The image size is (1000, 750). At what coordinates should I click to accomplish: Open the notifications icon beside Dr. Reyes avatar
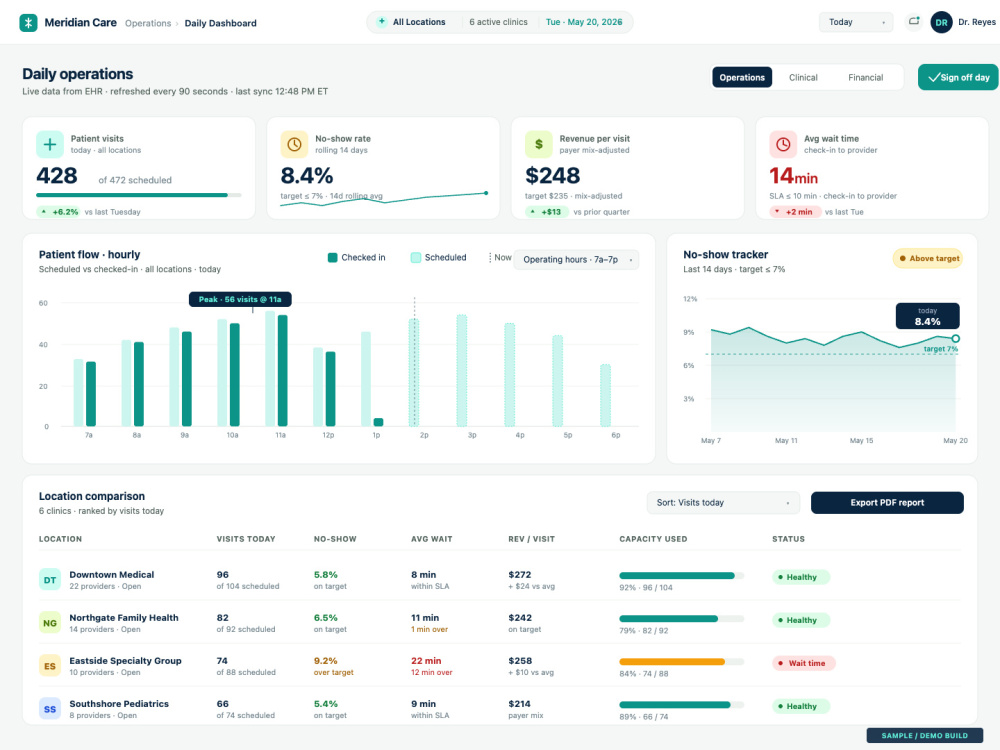[914, 22]
